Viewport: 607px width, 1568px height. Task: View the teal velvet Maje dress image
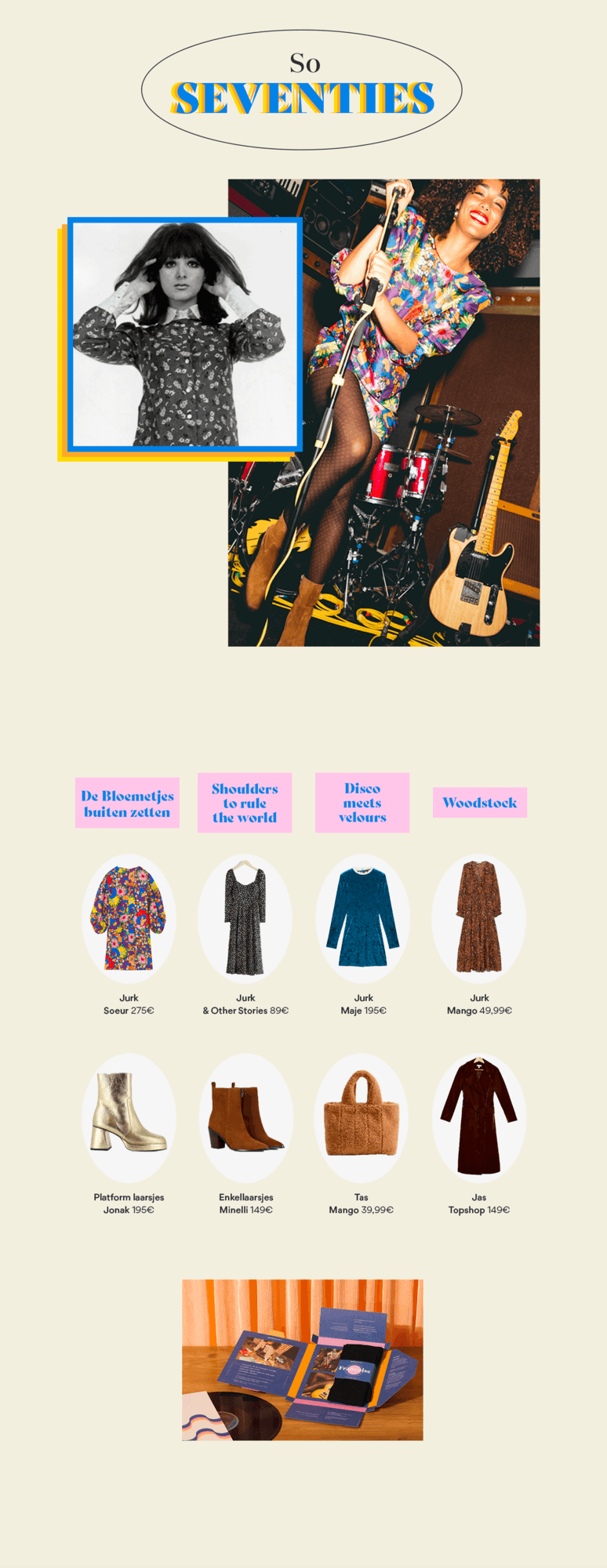tap(362, 919)
